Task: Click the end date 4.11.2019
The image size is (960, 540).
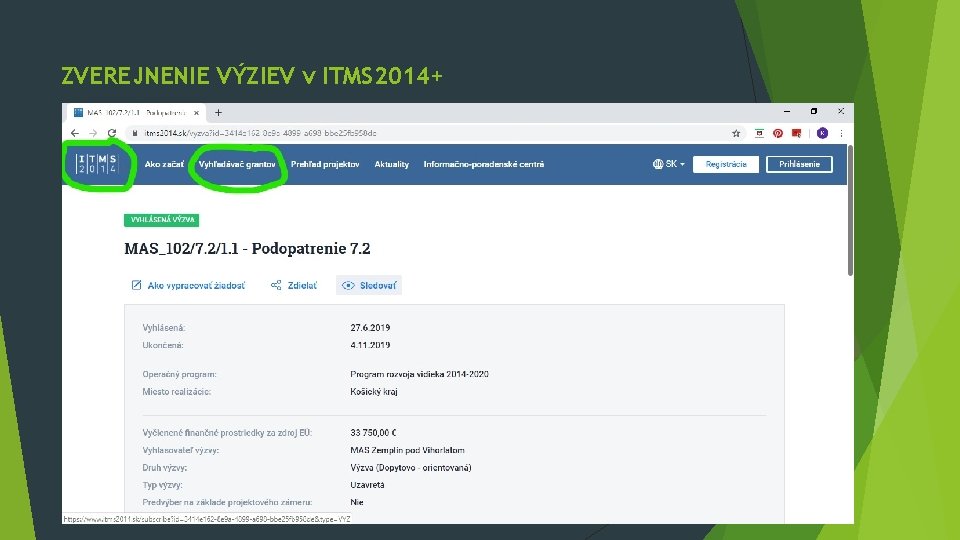Action: [x=370, y=345]
